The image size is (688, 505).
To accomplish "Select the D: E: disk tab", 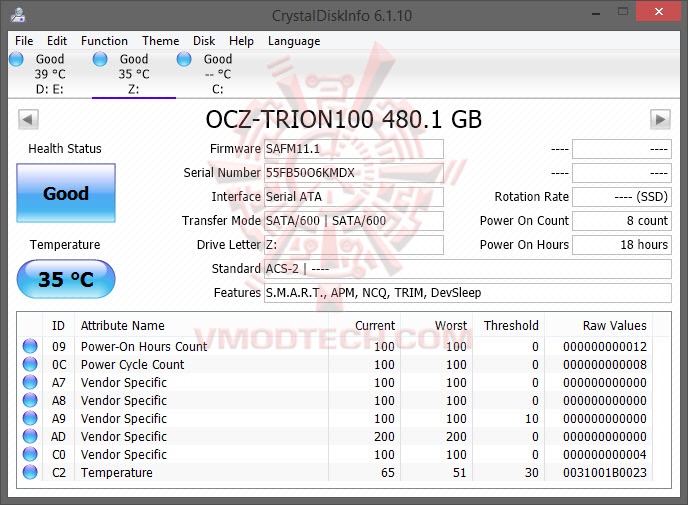I will (50, 74).
